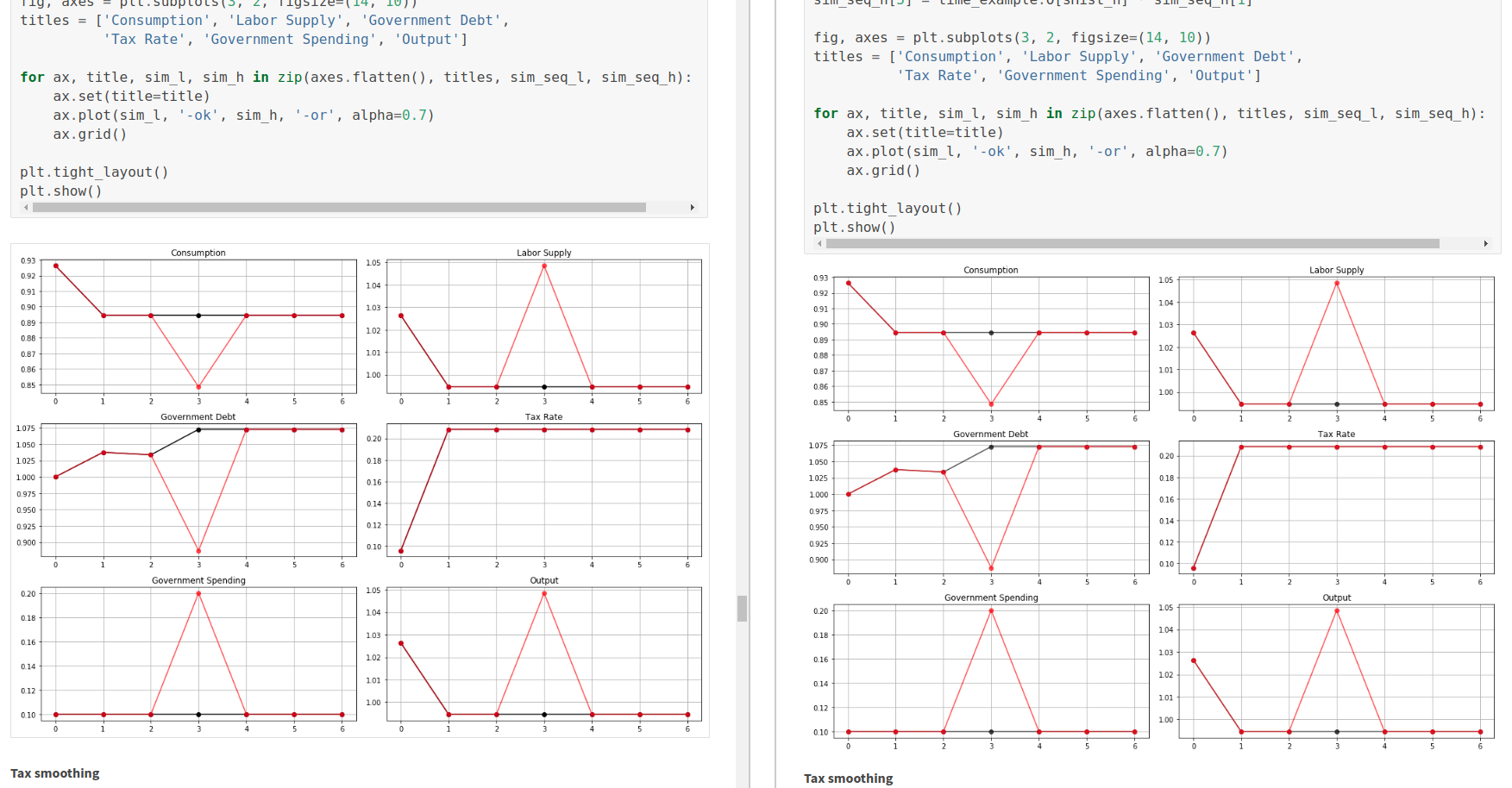Click 'ax.grid()' in the right code cell

[883, 171]
